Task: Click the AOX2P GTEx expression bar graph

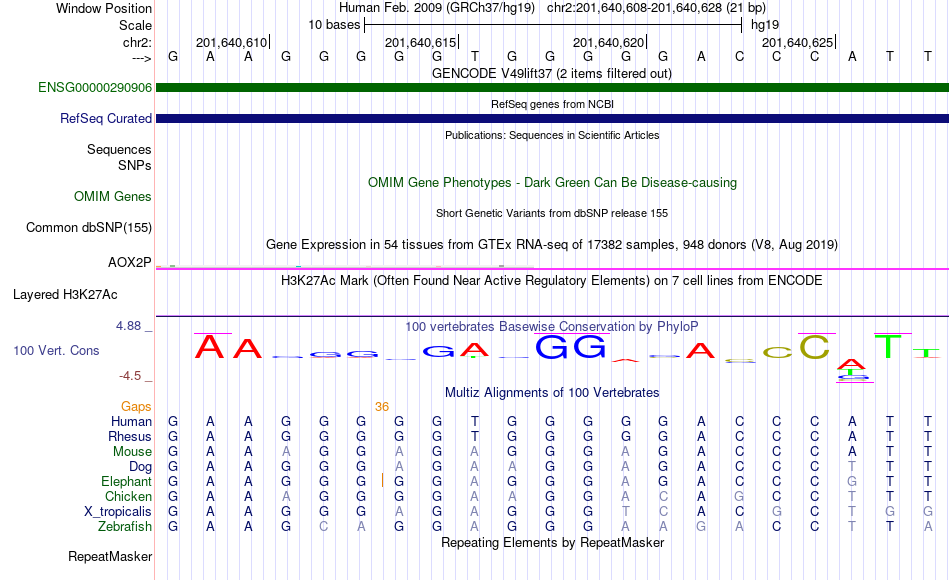Action: (345, 266)
